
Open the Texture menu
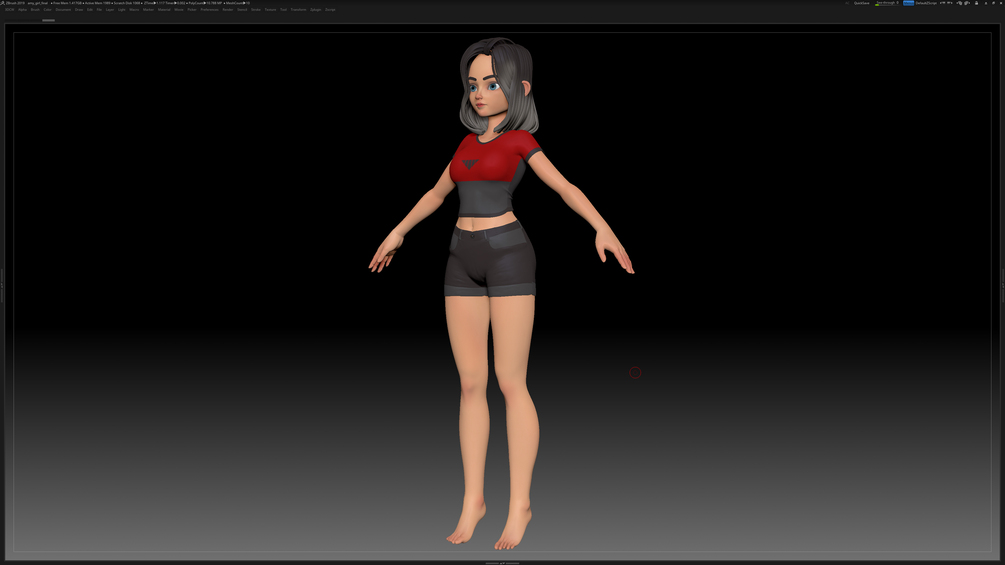[x=270, y=10]
